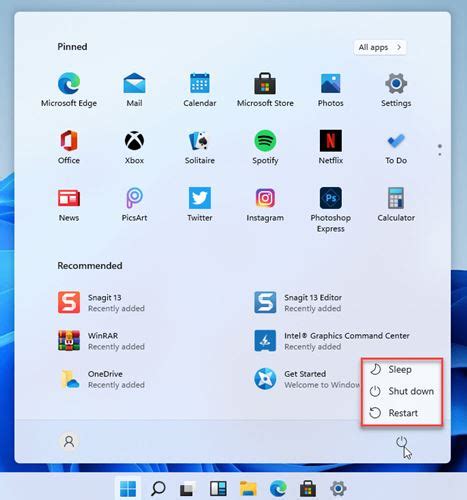Open OneDrive from Recommended
The image size is (467, 500).
click(x=102, y=379)
